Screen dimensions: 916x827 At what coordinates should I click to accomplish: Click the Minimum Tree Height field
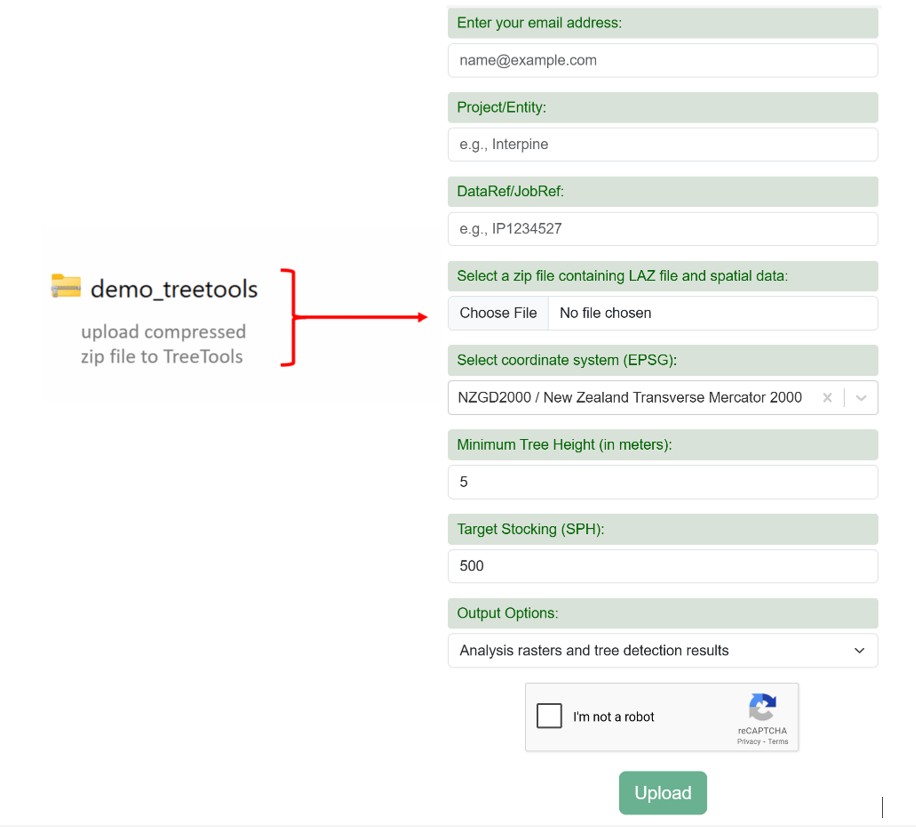[x=662, y=482]
